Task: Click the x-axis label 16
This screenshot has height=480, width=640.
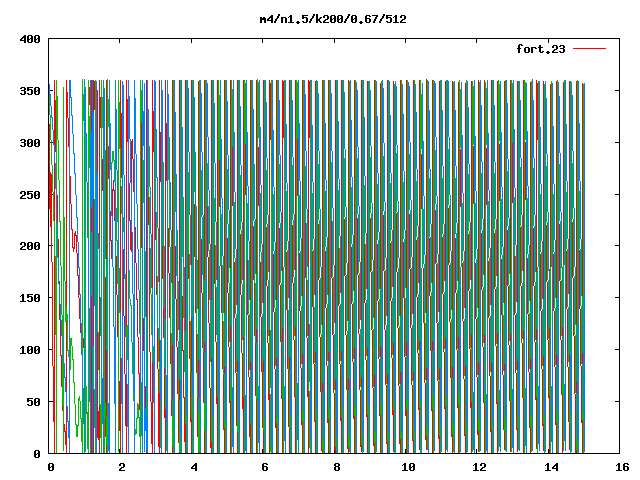Action: tap(622, 467)
